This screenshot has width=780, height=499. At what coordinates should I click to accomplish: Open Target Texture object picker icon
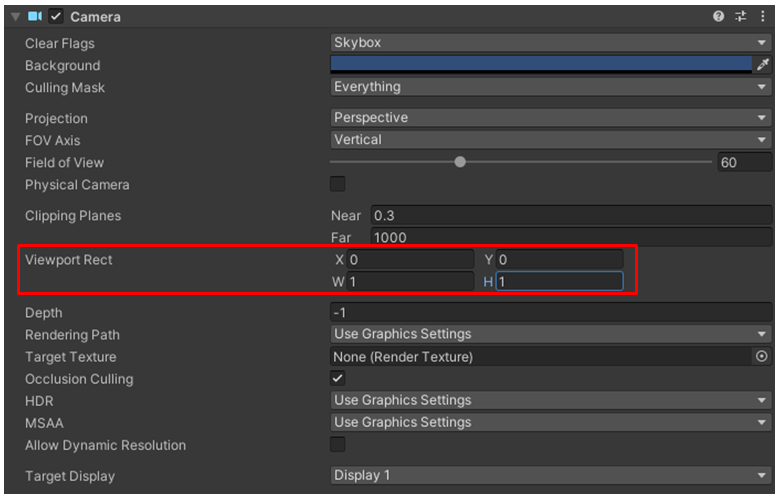pyautogui.click(x=762, y=356)
